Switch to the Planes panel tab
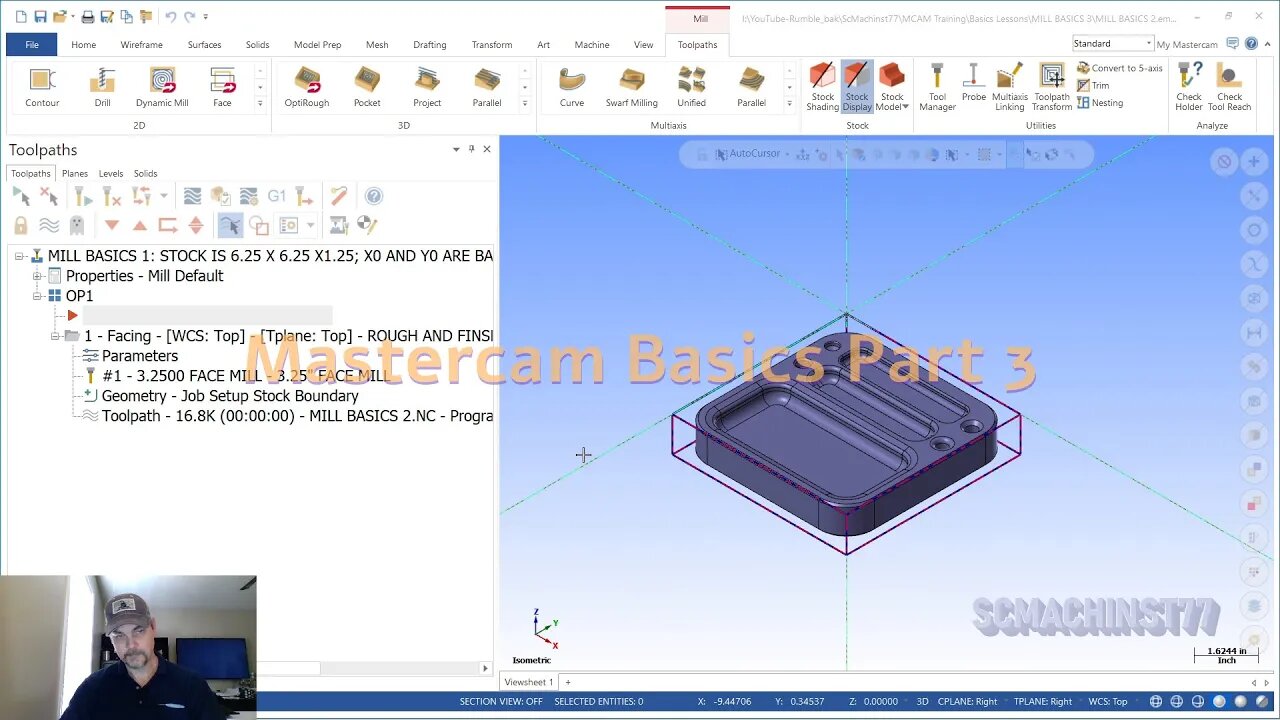This screenshot has height=720, width=1280. [75, 173]
